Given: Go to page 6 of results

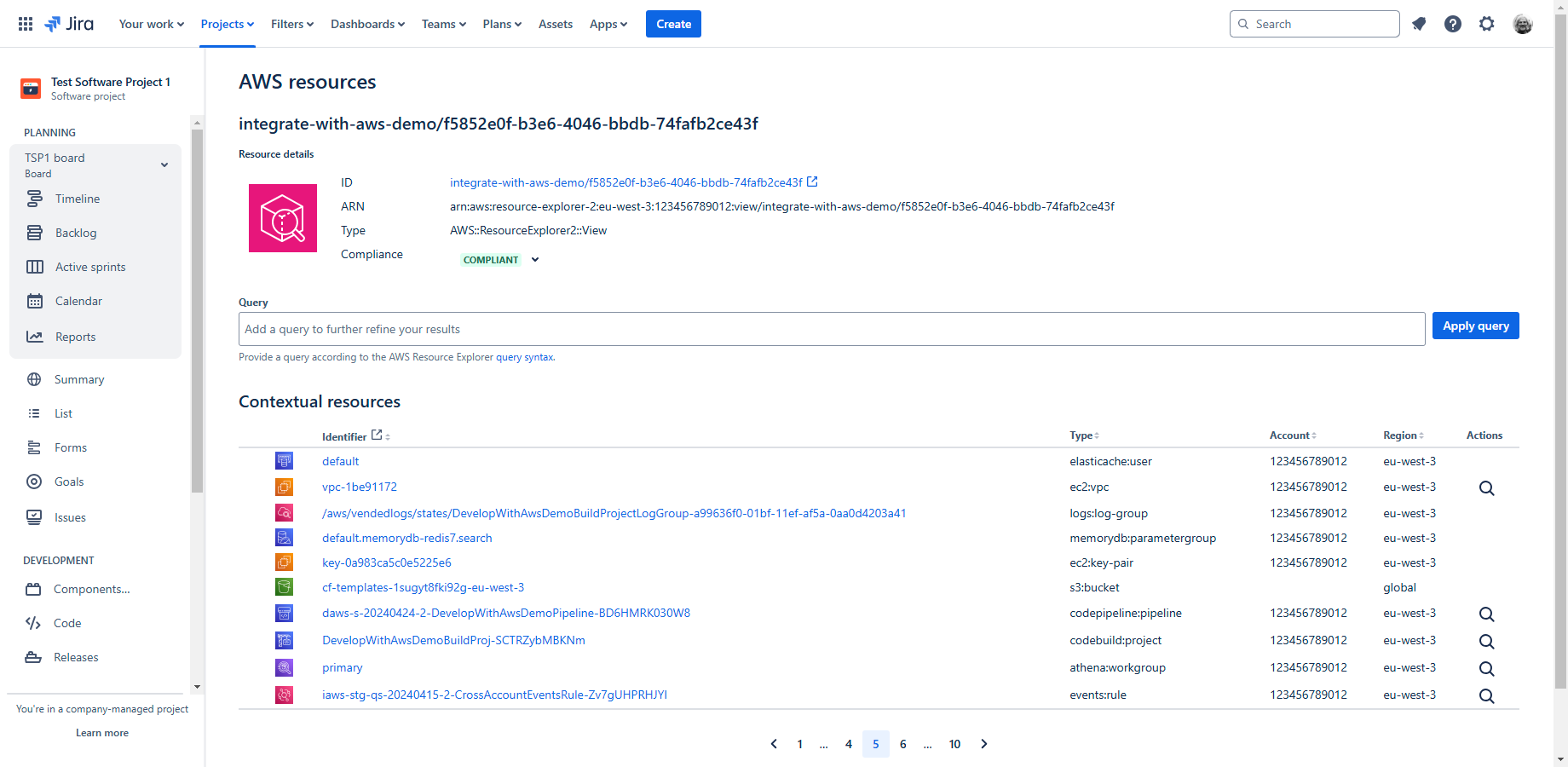Looking at the screenshot, I should click(903, 744).
